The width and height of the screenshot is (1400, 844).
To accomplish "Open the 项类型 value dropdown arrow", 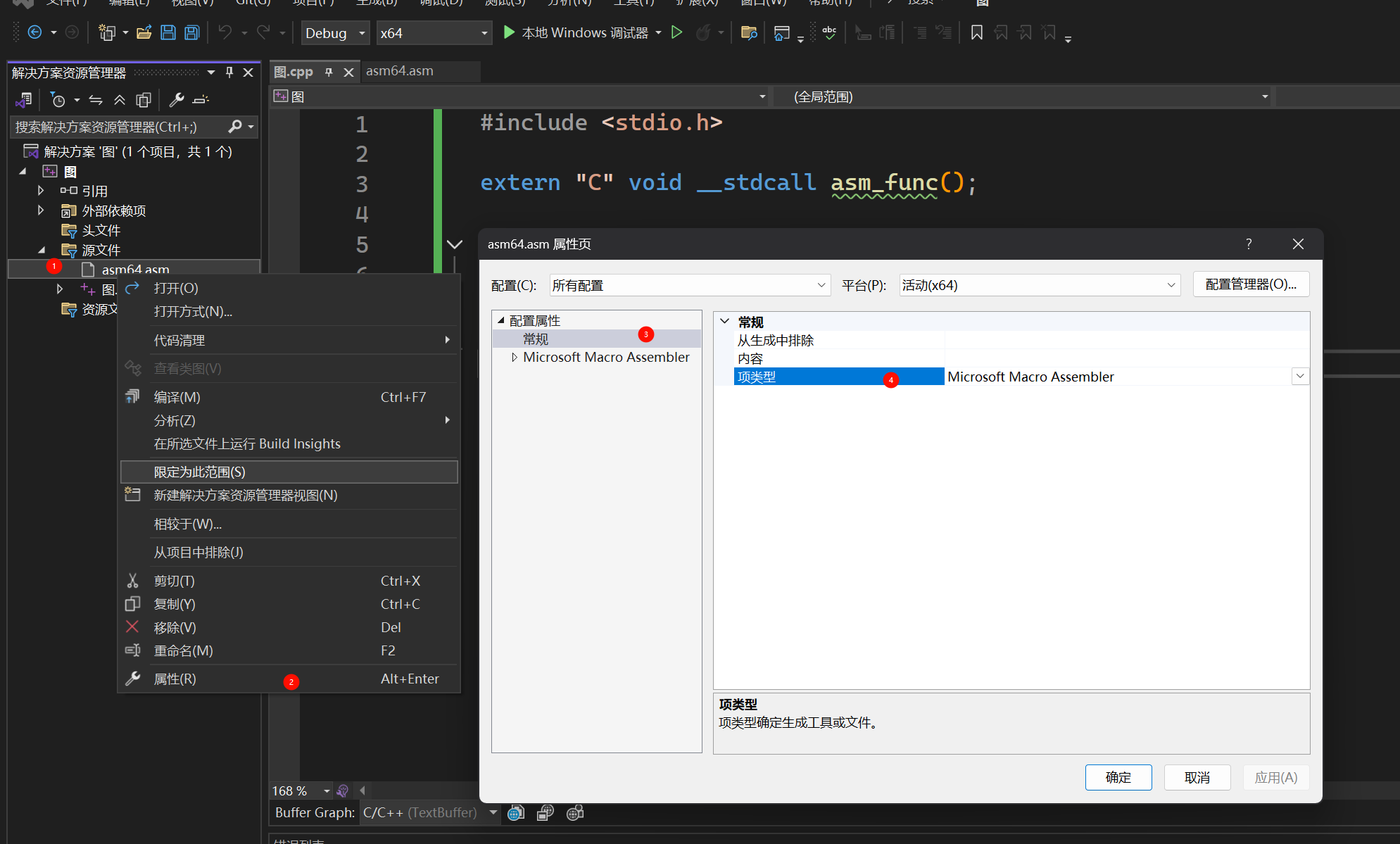I will tap(1300, 377).
